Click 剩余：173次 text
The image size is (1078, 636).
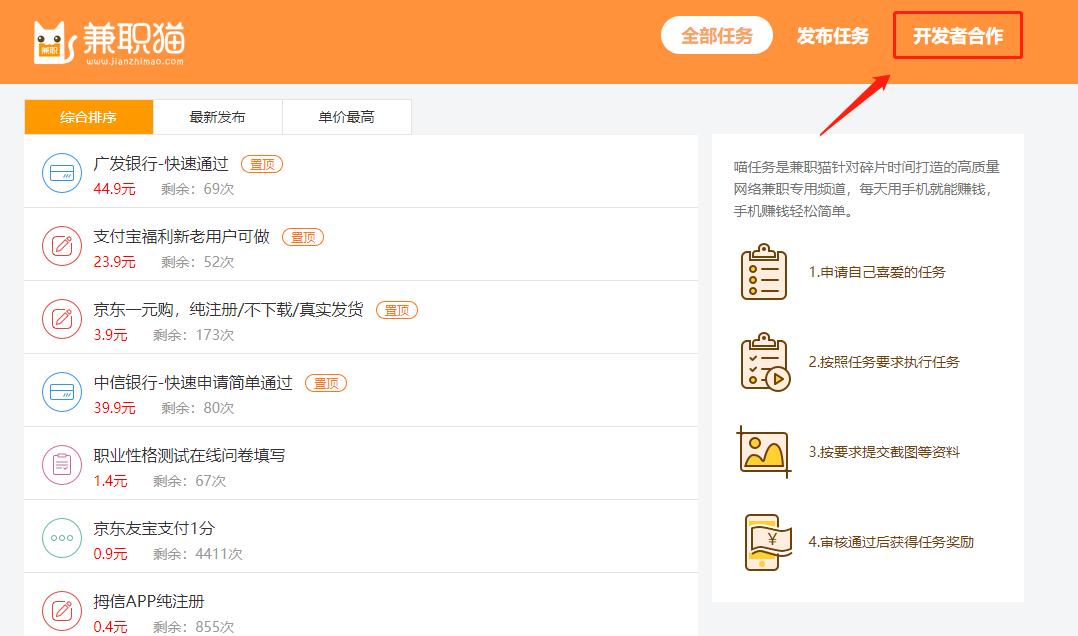tap(193, 335)
